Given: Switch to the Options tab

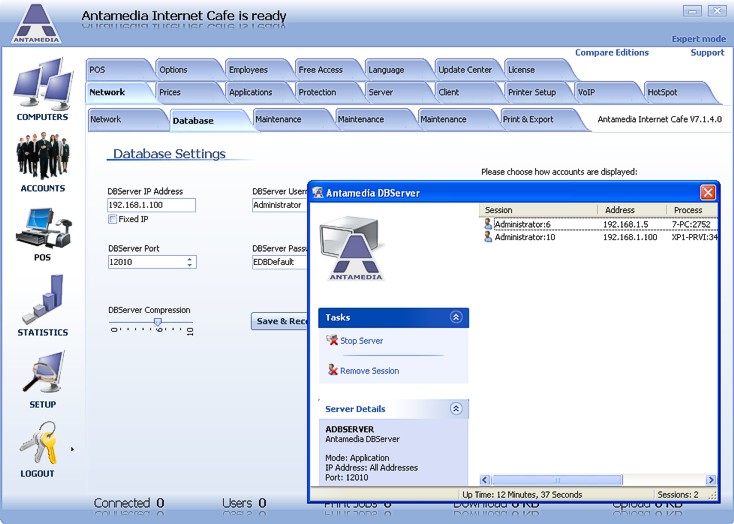Looking at the screenshot, I should [189, 70].
